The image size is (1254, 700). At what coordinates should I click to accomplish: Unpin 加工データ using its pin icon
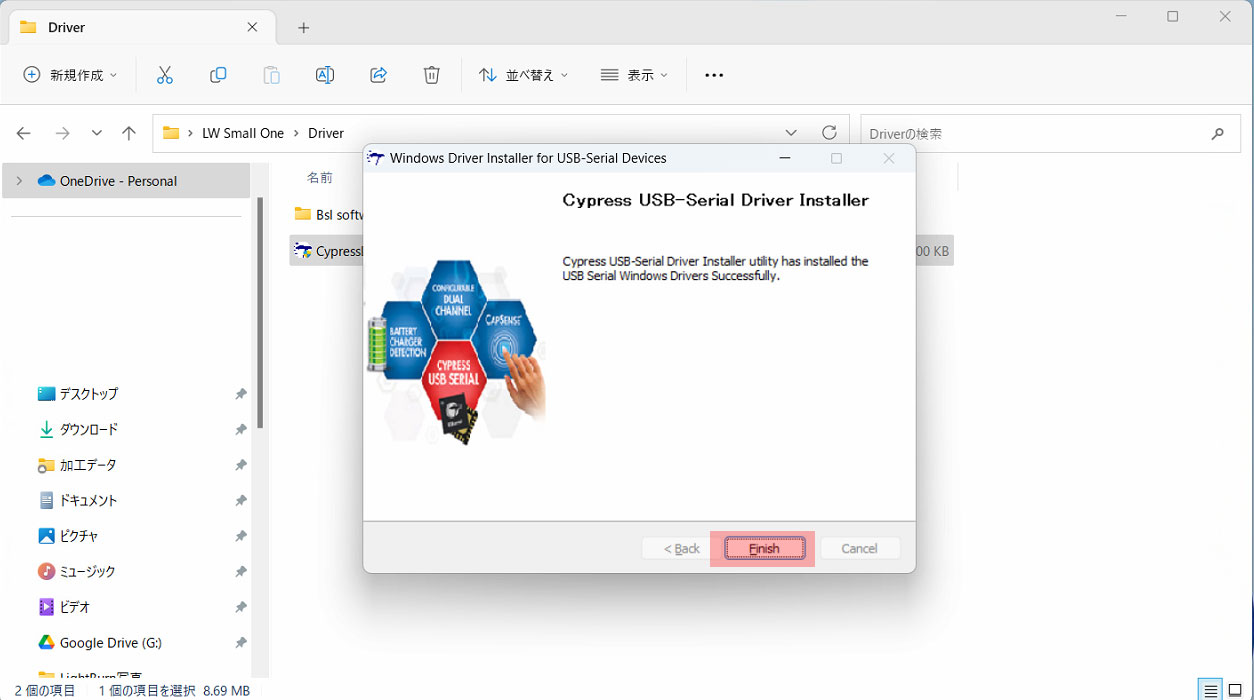coord(241,465)
